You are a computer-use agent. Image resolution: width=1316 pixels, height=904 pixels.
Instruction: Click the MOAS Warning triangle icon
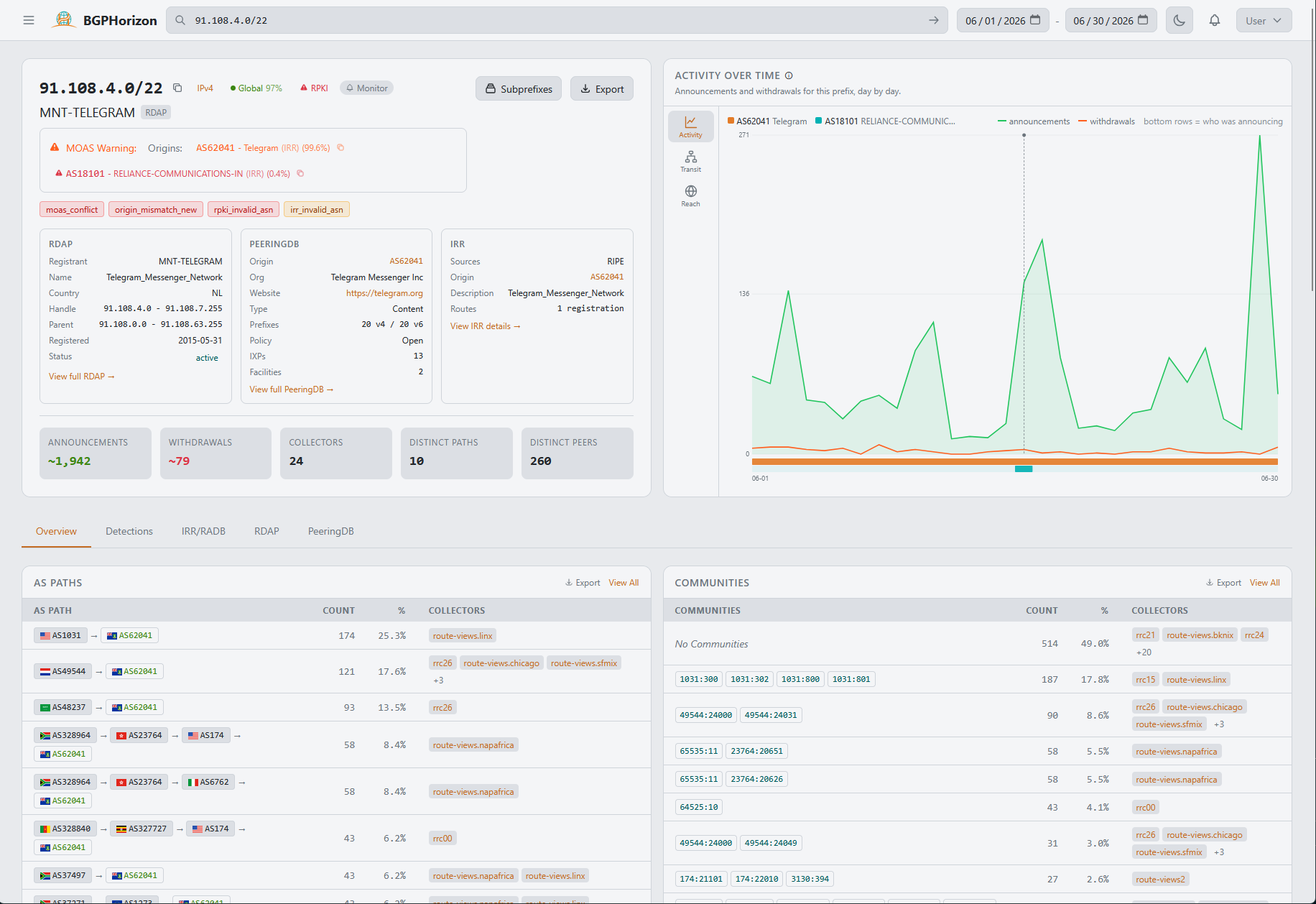[x=55, y=147]
